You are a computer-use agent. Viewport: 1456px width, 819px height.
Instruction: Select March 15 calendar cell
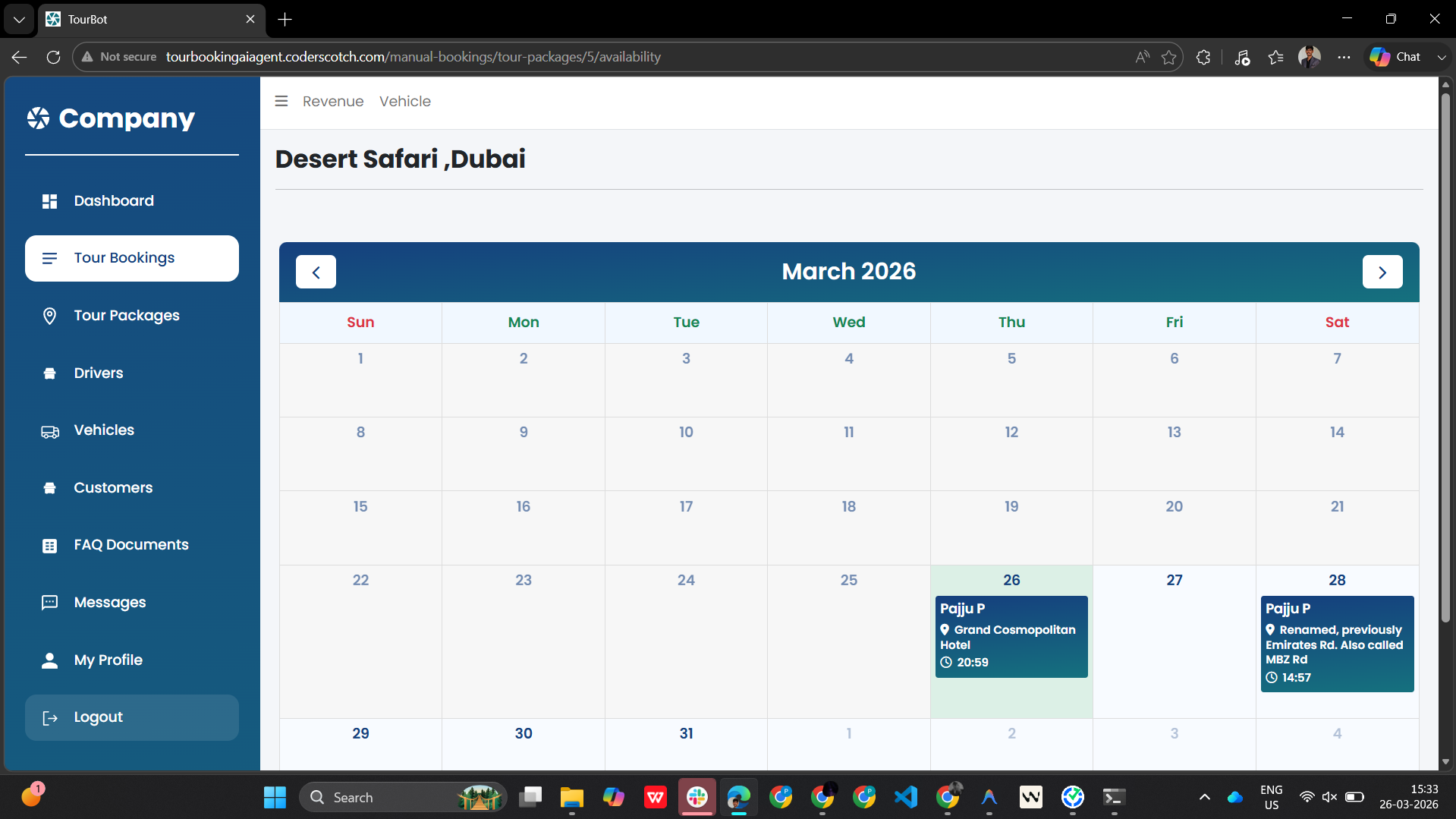360,528
